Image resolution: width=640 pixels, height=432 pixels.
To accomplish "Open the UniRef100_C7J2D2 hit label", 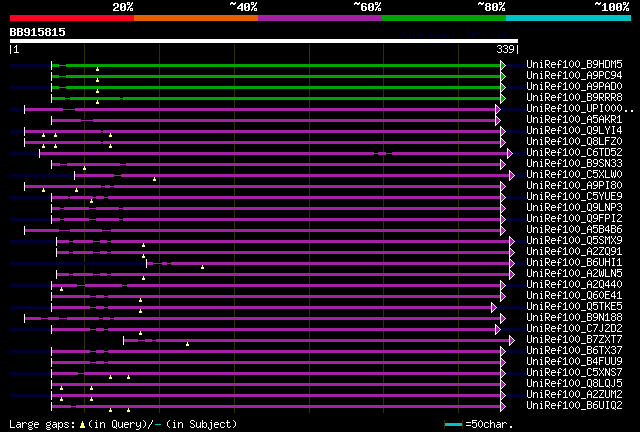I will (574, 329).
